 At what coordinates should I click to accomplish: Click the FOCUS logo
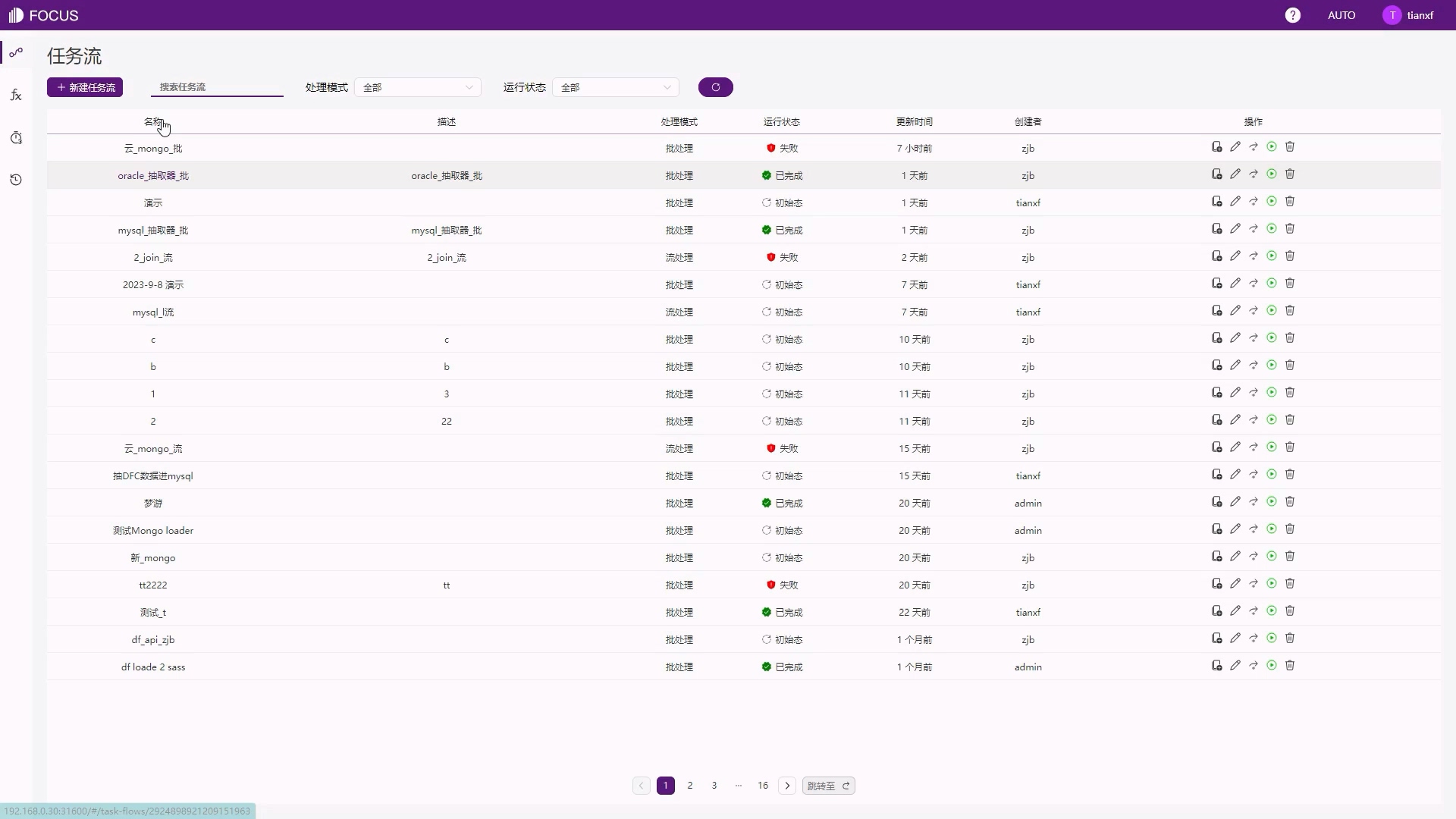pyautogui.click(x=43, y=15)
